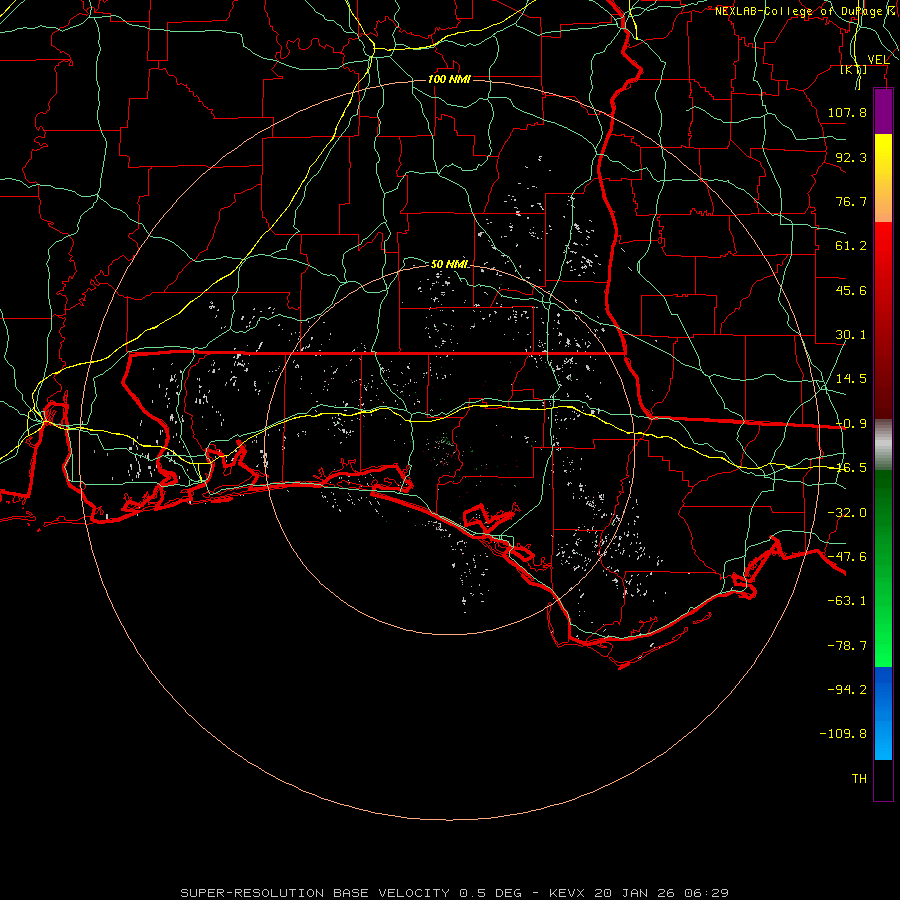The height and width of the screenshot is (900, 900).
Task: Click the 30.1 legend value
Action: (851, 335)
